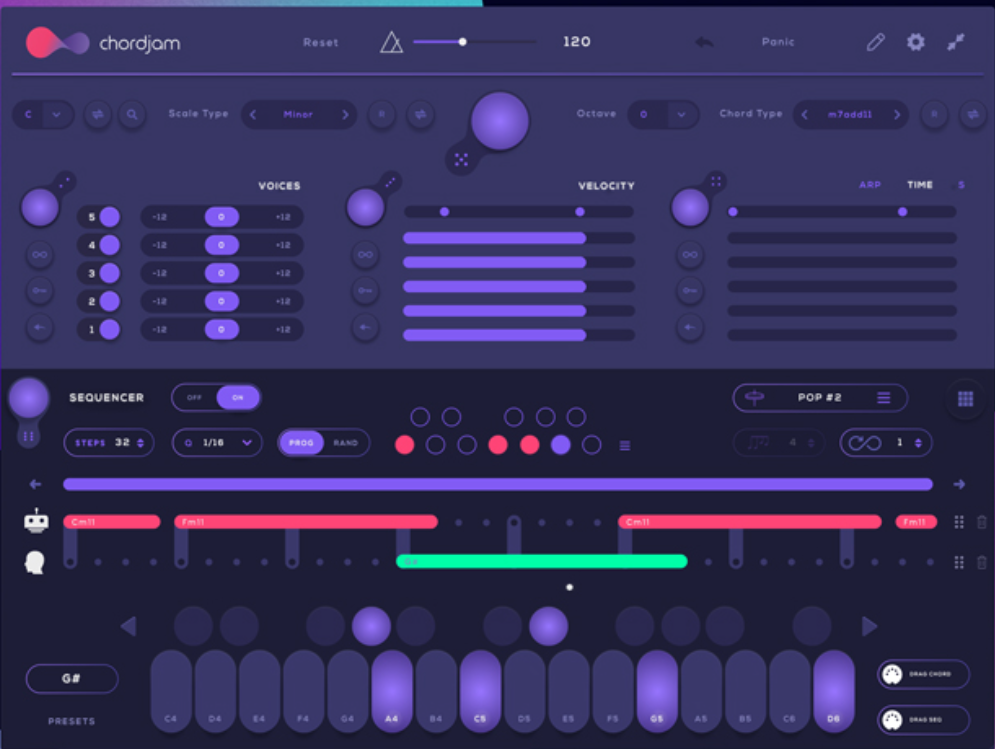Select the green chord block on head track
Screen dimensions: 995x749
[541, 561]
